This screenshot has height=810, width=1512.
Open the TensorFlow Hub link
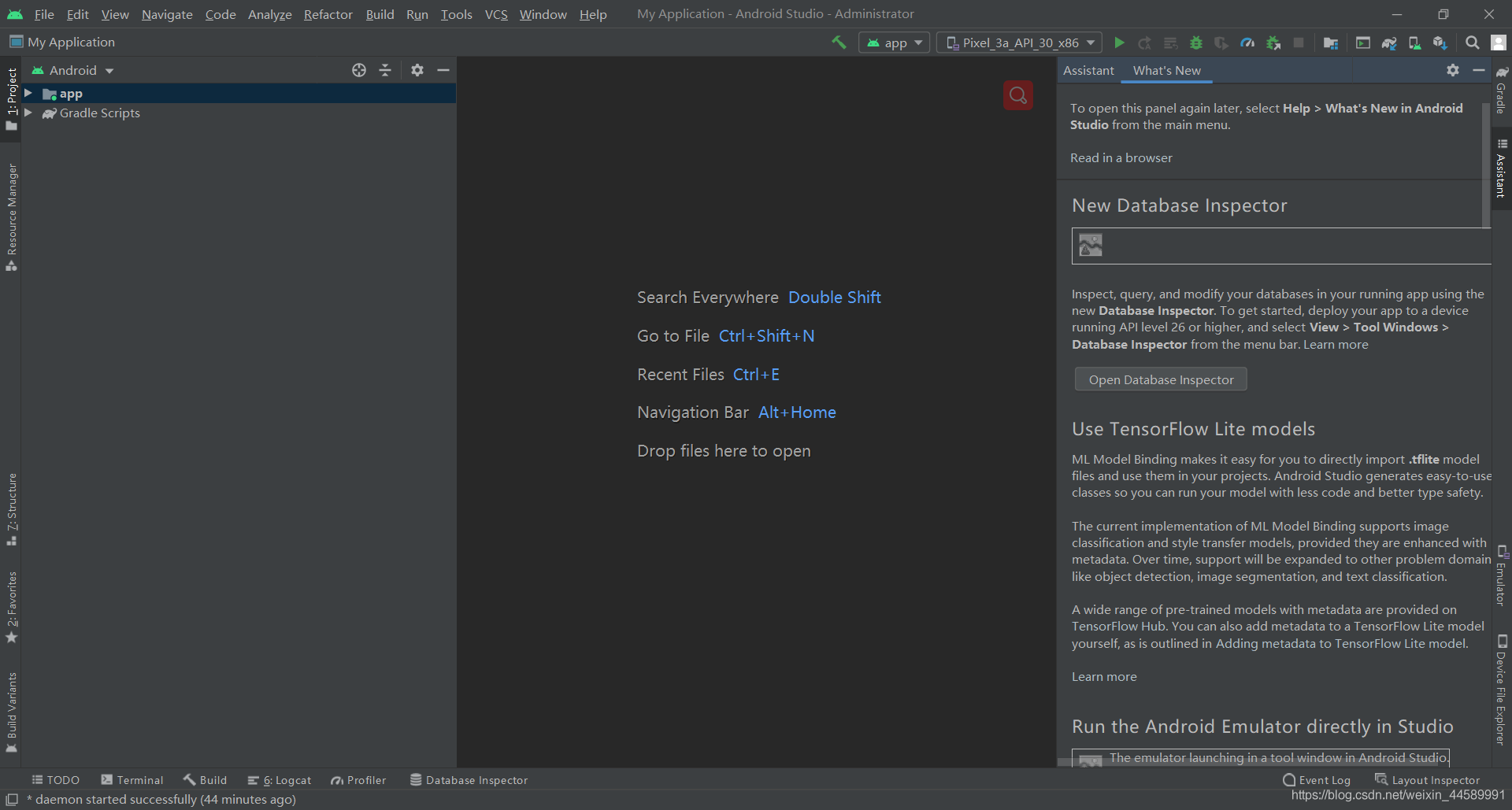point(1118,627)
